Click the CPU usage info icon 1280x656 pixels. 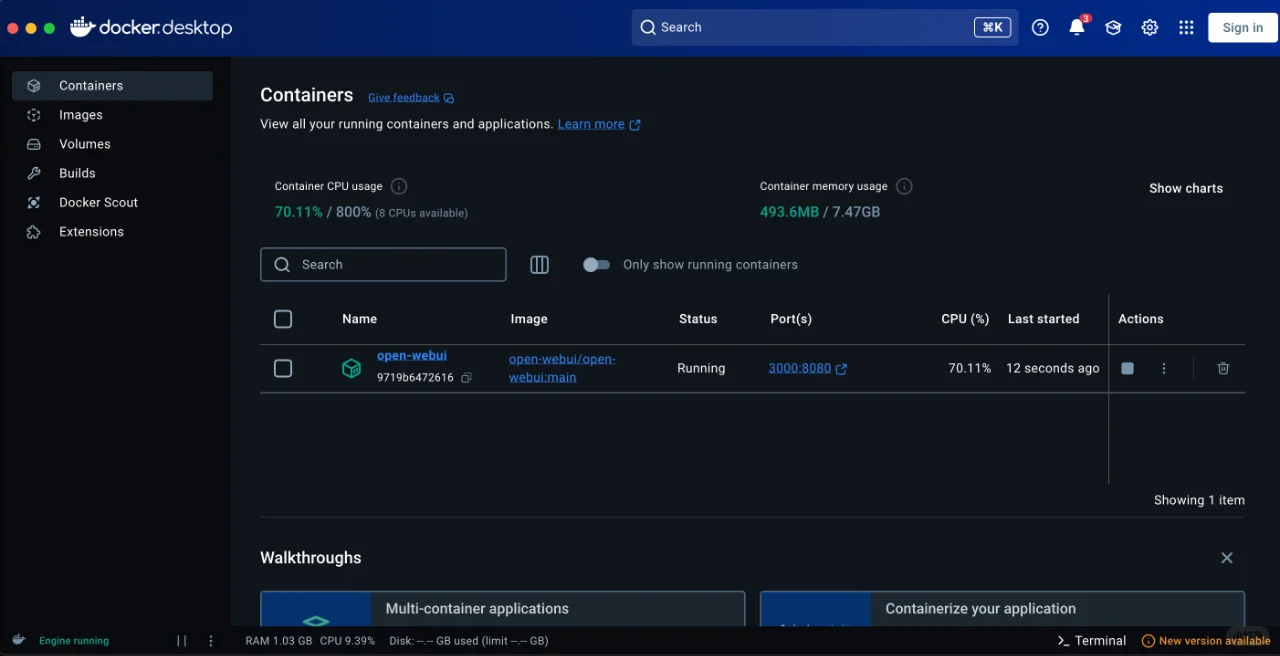point(399,186)
